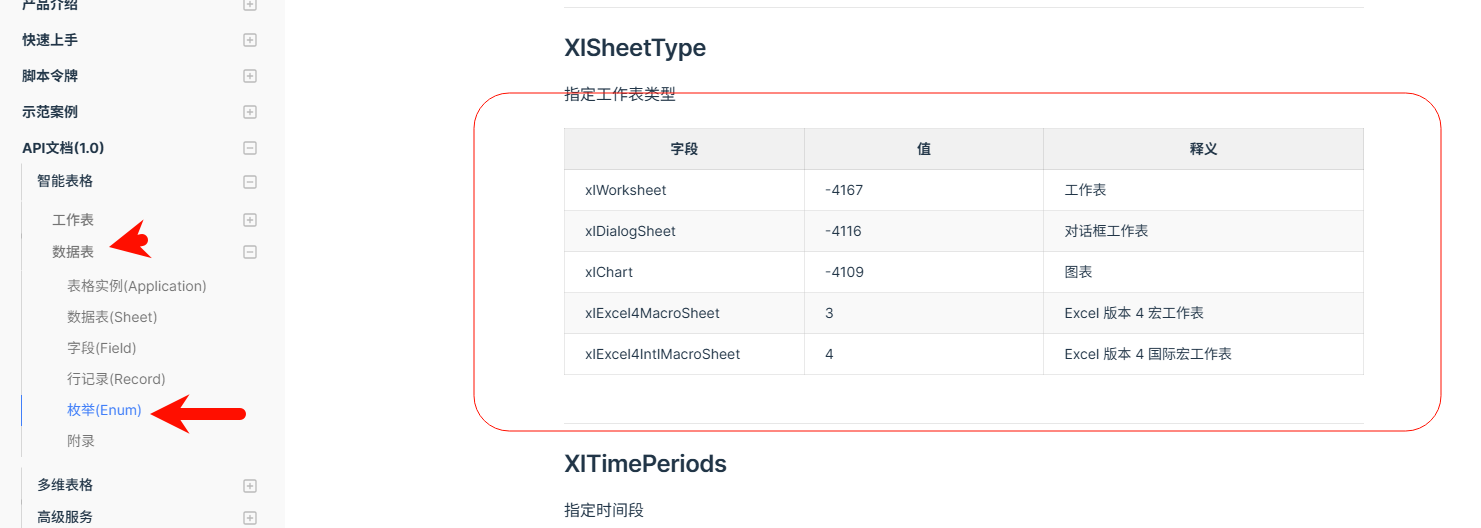Collapse the 数据表 subsection minus icon
Viewport: 1481px width, 528px height.
coord(250,252)
